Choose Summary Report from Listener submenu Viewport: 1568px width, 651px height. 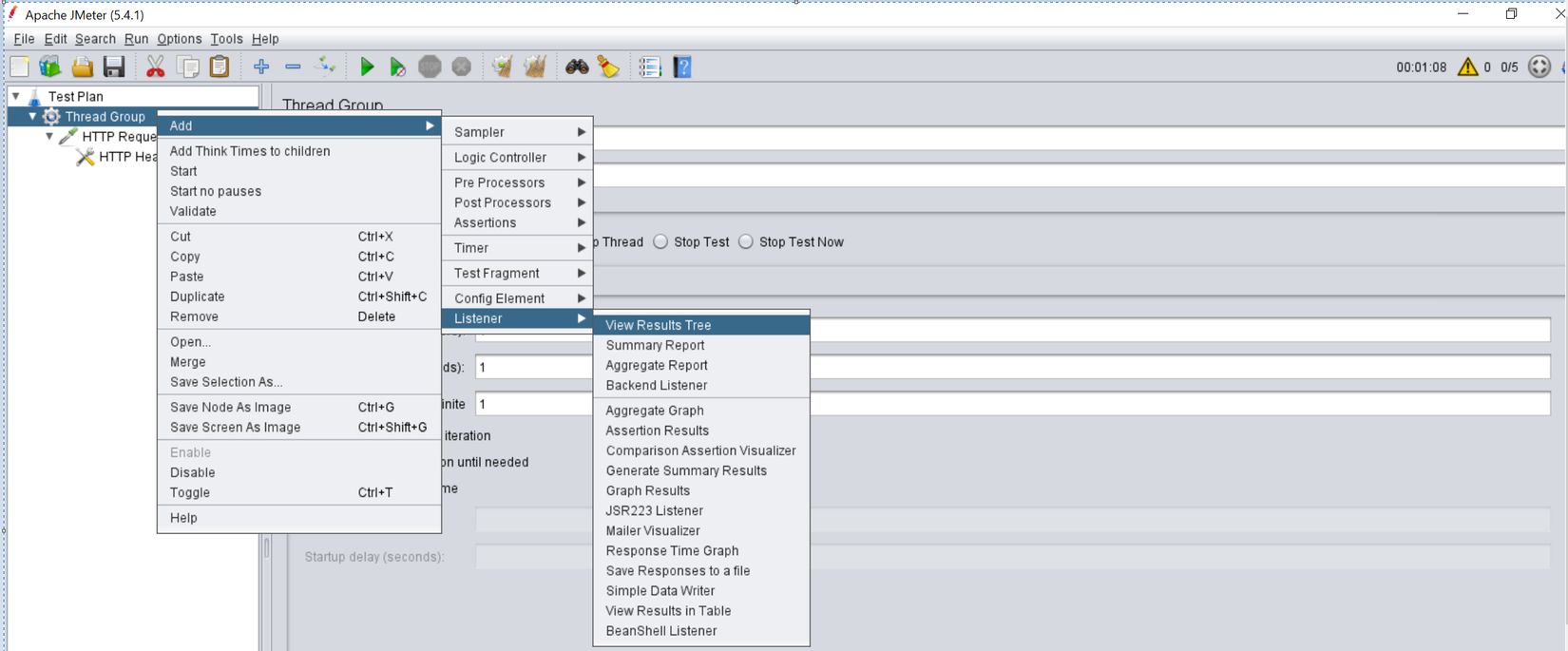click(x=701, y=345)
